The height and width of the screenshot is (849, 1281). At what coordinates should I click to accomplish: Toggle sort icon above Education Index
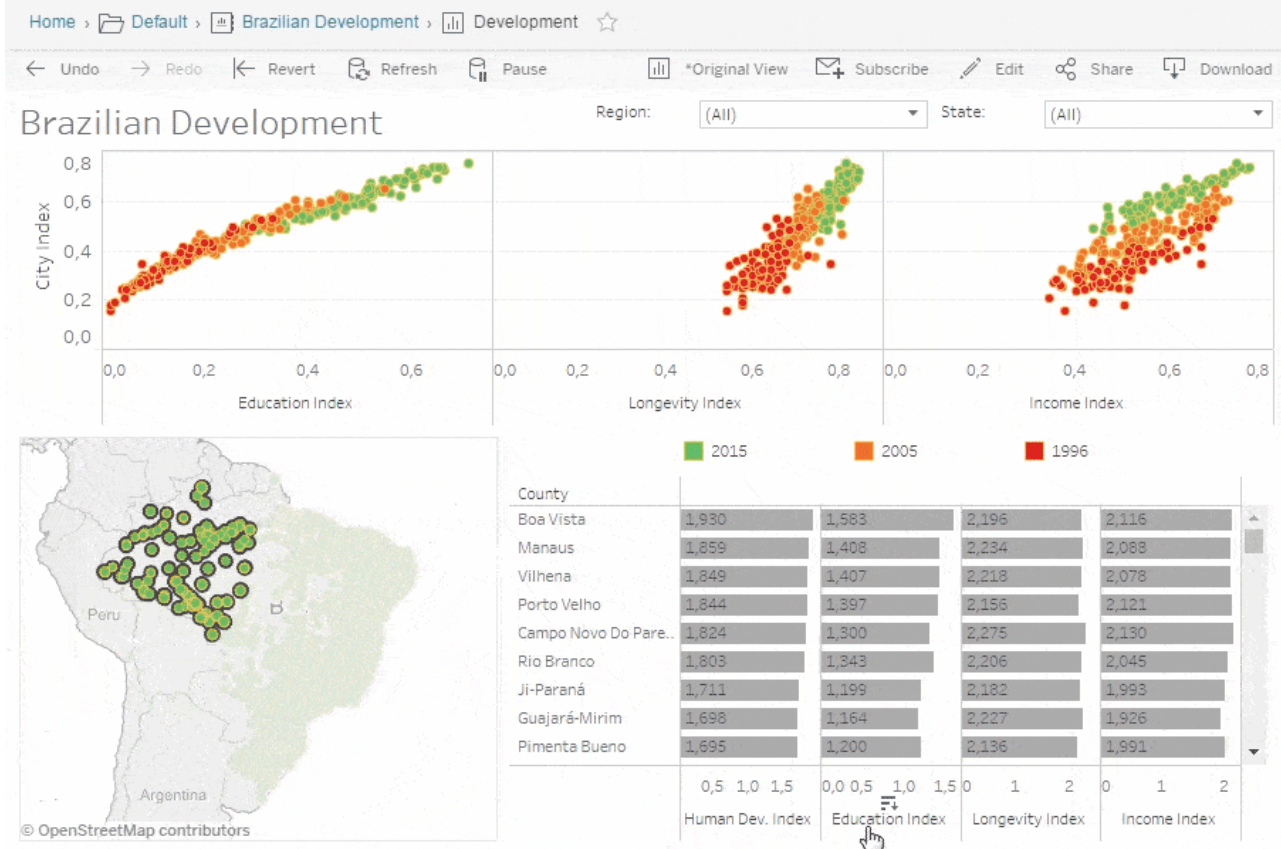pyautogui.click(x=889, y=802)
